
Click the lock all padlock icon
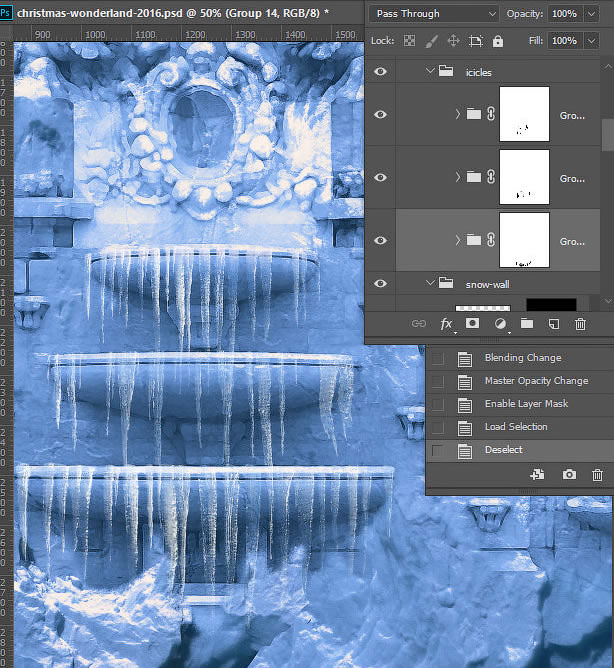pos(497,41)
